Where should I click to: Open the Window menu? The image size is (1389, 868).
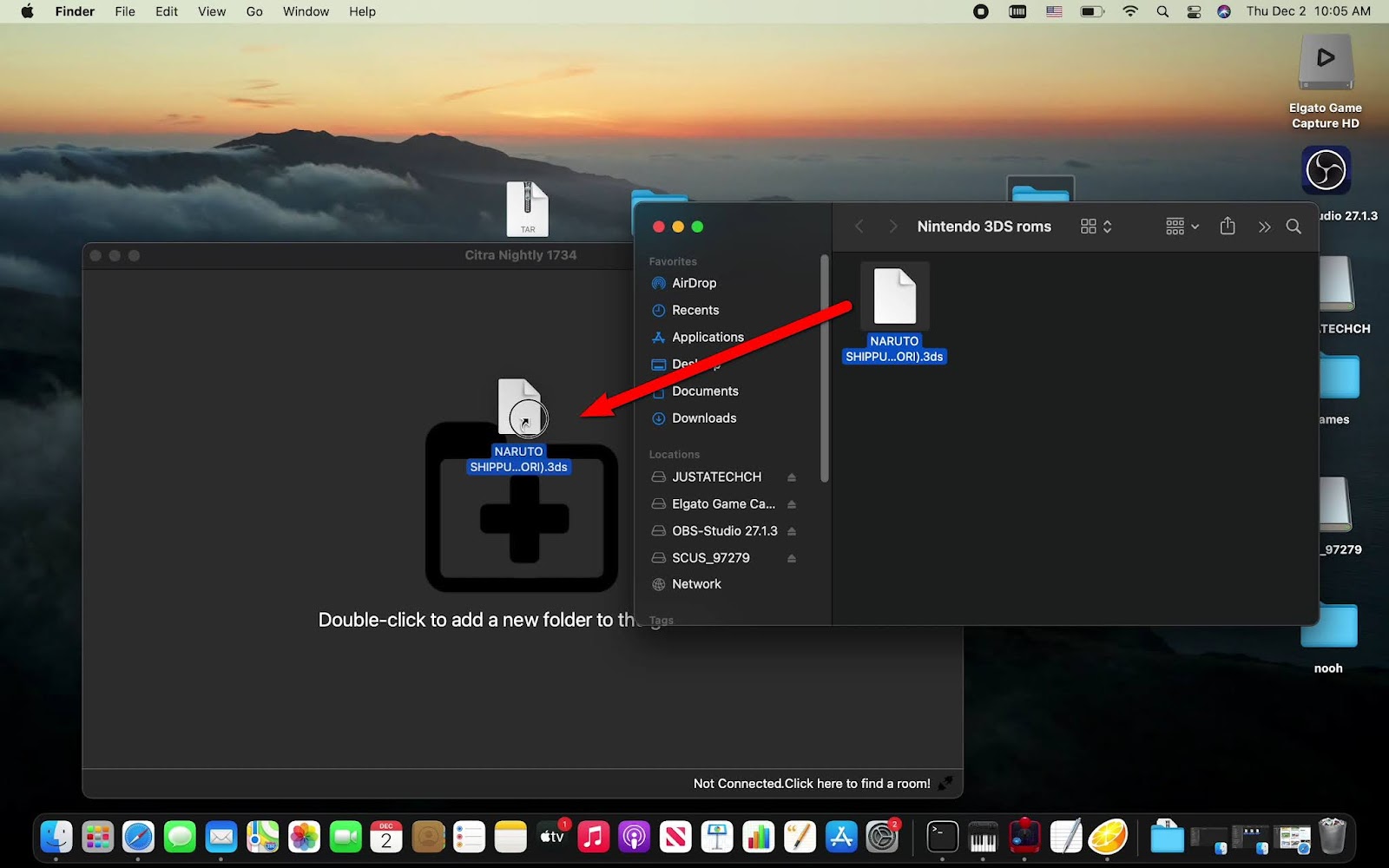[306, 11]
